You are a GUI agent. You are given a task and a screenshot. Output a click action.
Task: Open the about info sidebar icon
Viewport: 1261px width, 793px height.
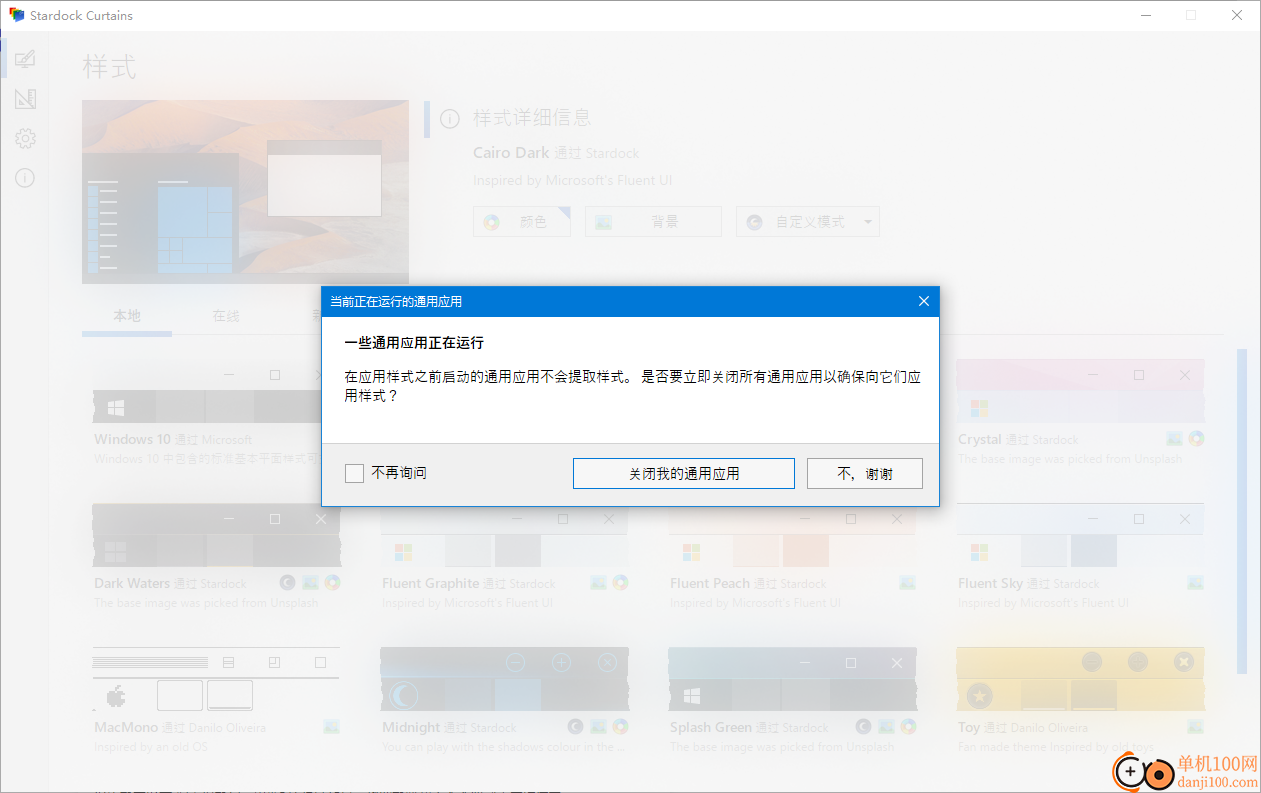[x=25, y=179]
